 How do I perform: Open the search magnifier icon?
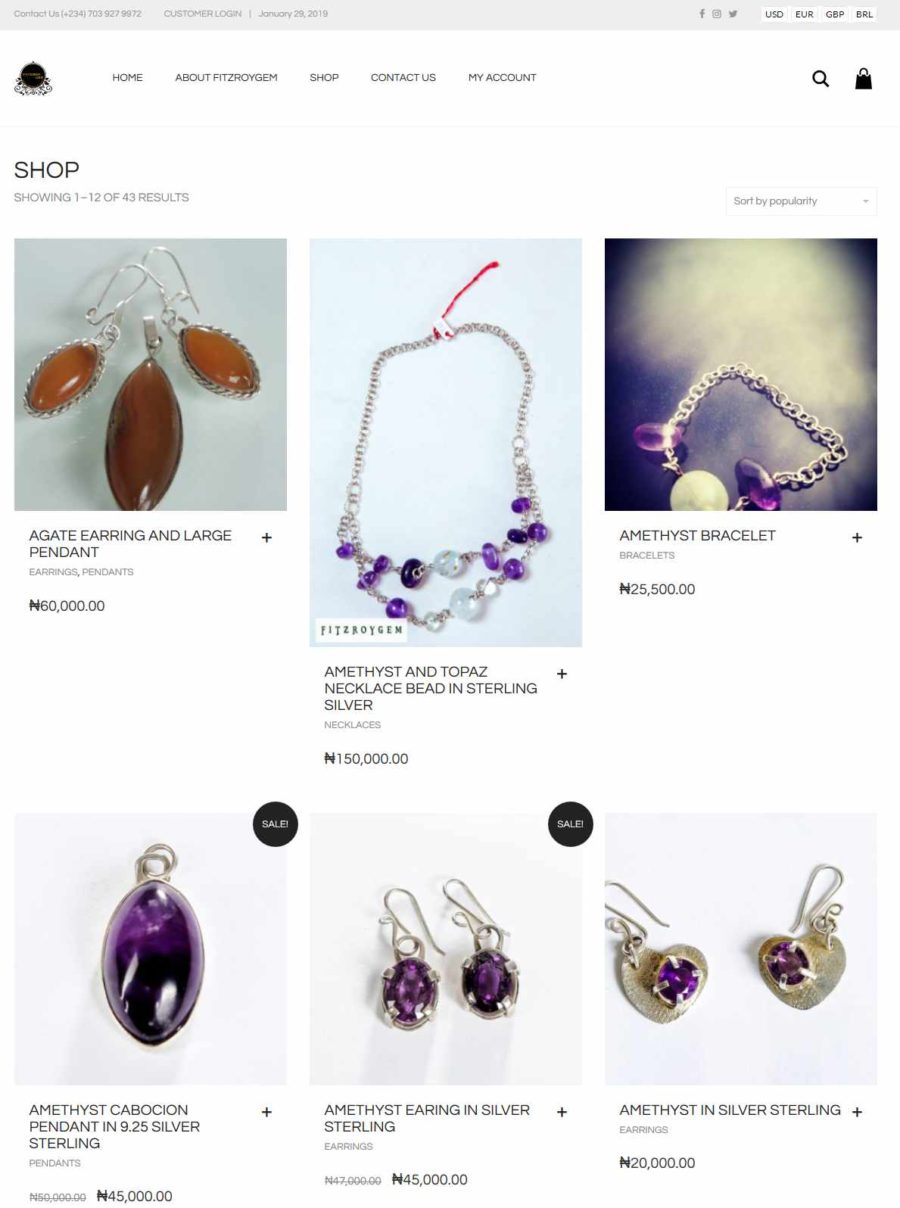820,79
